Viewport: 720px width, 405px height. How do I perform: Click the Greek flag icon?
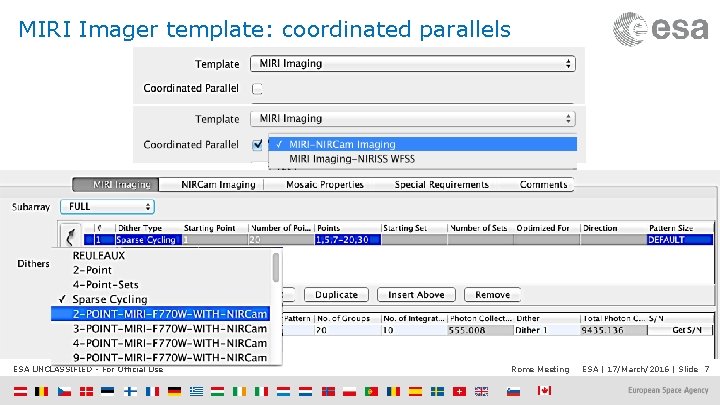tap(196, 391)
